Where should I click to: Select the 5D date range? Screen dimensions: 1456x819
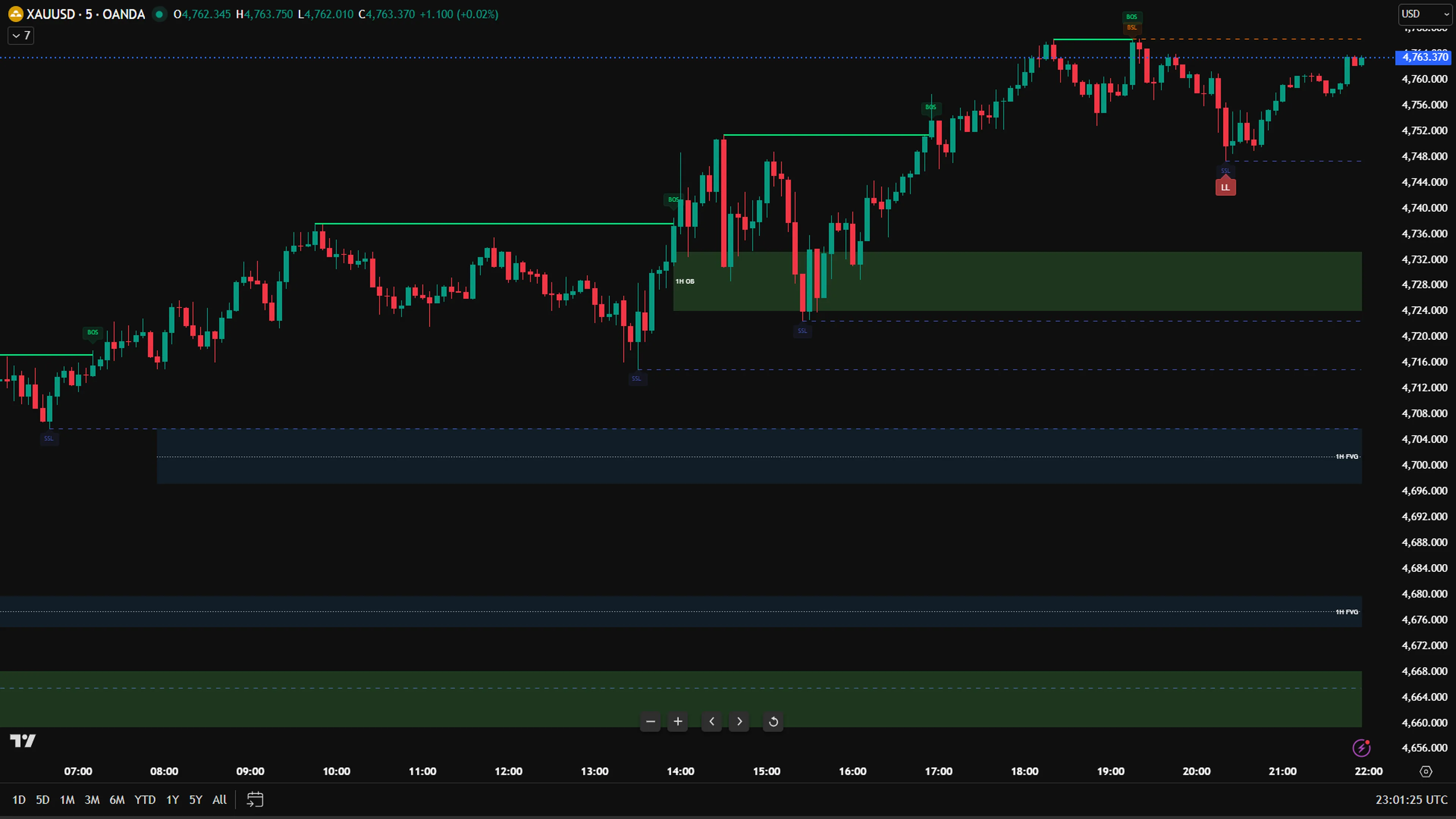pyautogui.click(x=42, y=800)
